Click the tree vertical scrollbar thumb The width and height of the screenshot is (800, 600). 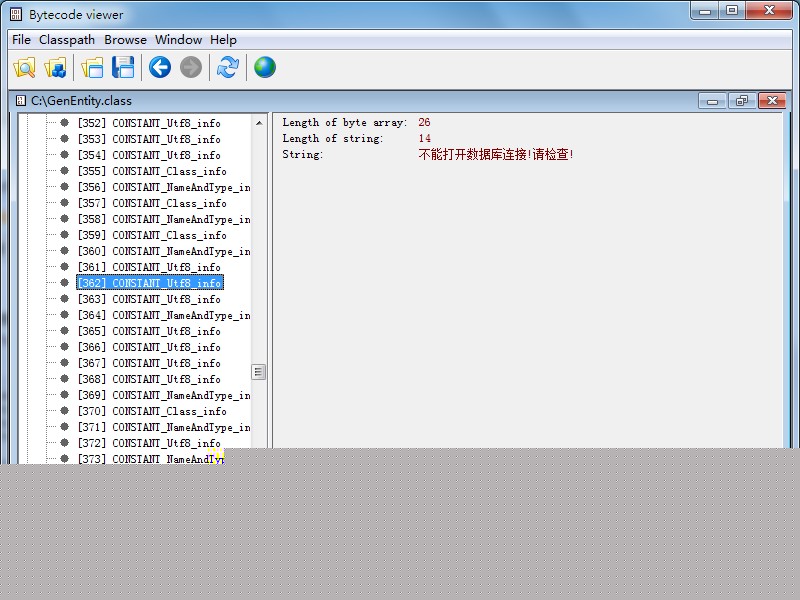pyautogui.click(x=259, y=372)
